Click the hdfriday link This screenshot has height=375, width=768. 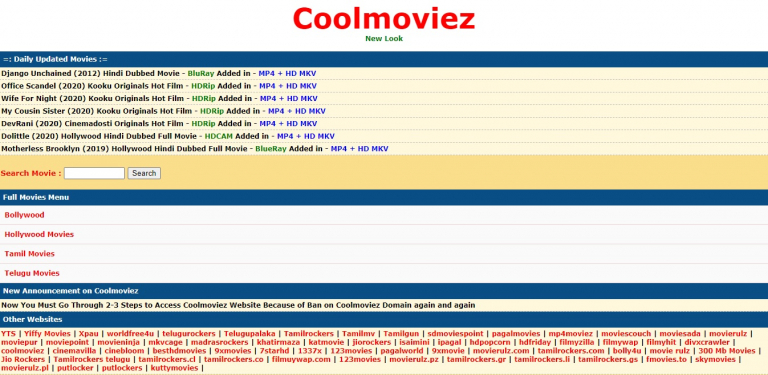click(x=535, y=342)
